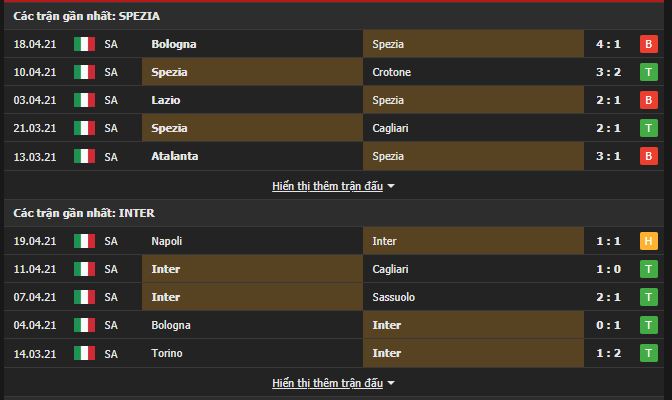Click red B result badge for Bologna–Spezia
The image size is (672, 400).
click(x=648, y=44)
